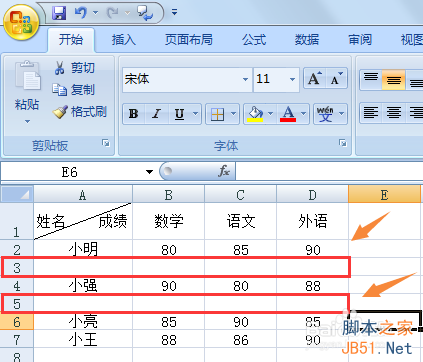The width and height of the screenshot is (423, 362).
Task: Increase font size with the large A
Action: coord(315,79)
